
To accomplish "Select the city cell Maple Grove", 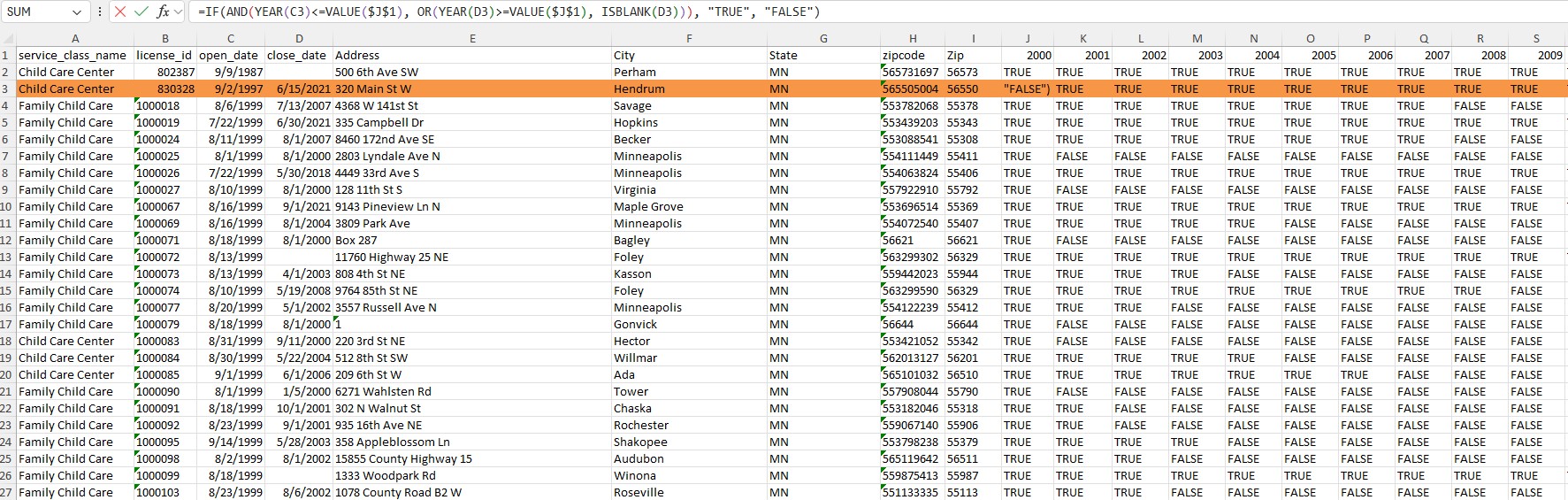I will (688, 207).
